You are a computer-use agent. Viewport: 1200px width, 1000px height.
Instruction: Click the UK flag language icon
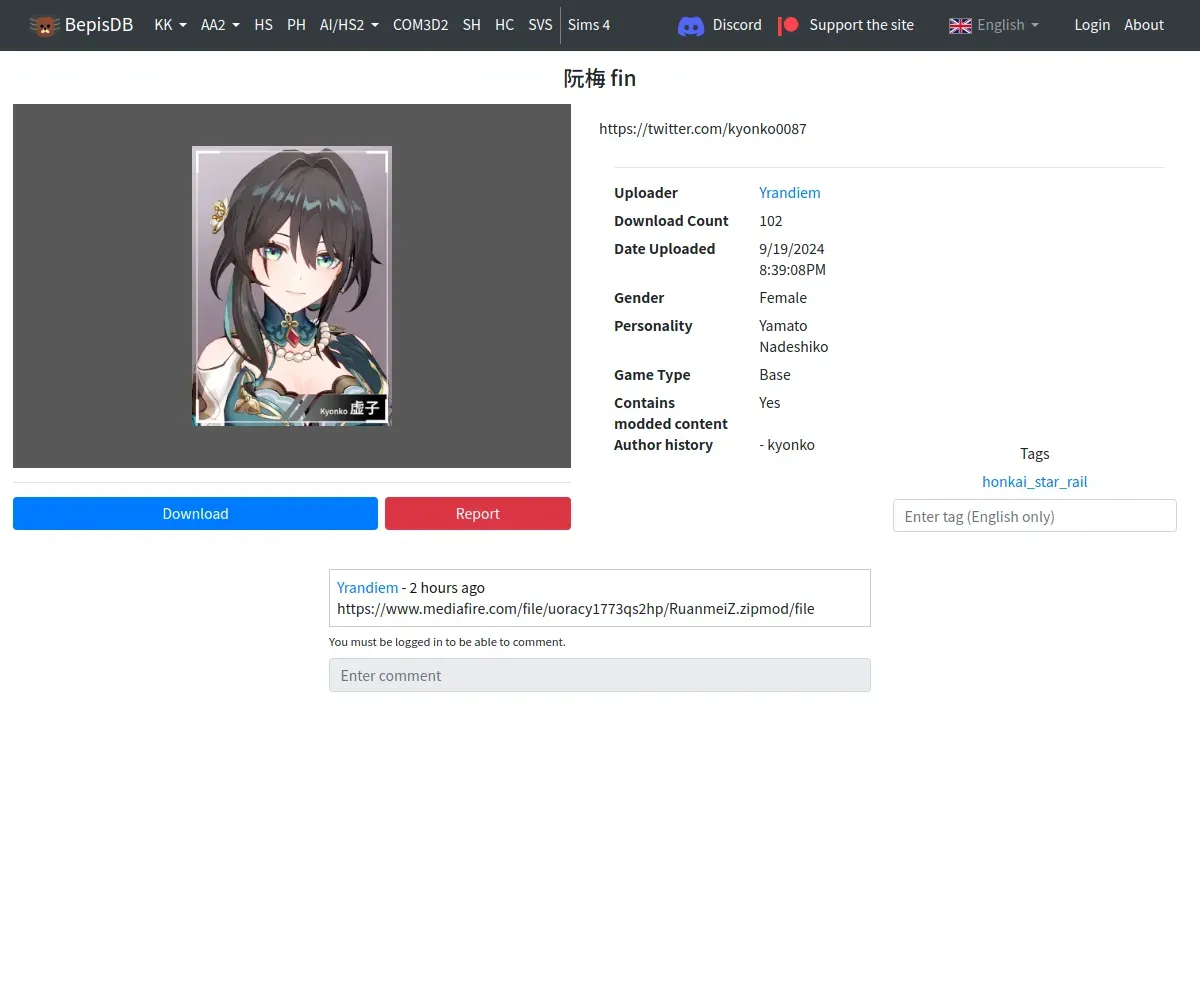tap(960, 25)
